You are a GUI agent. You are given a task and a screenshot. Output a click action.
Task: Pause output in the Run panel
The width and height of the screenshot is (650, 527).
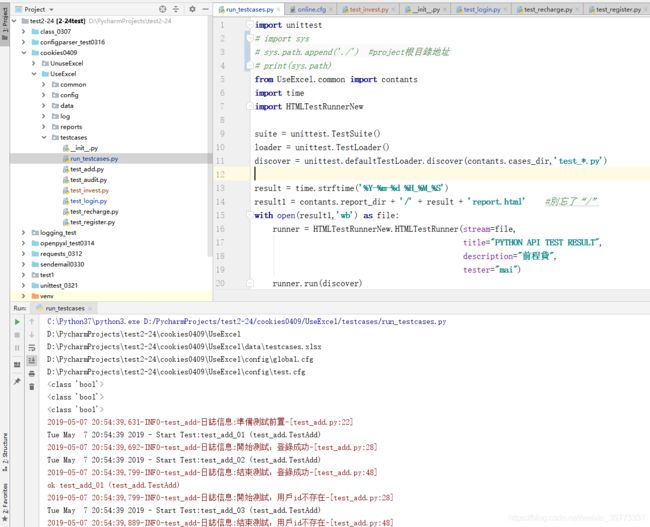click(x=17, y=348)
